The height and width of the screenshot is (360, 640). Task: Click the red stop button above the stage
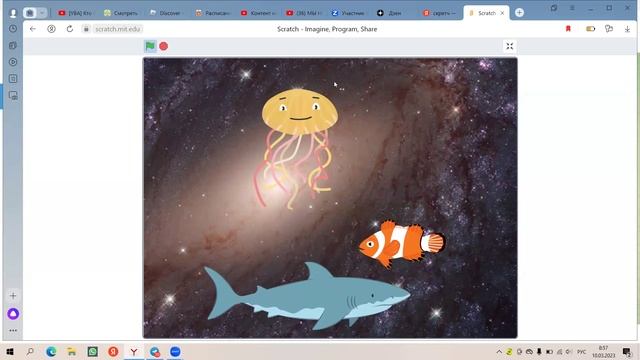(164, 46)
